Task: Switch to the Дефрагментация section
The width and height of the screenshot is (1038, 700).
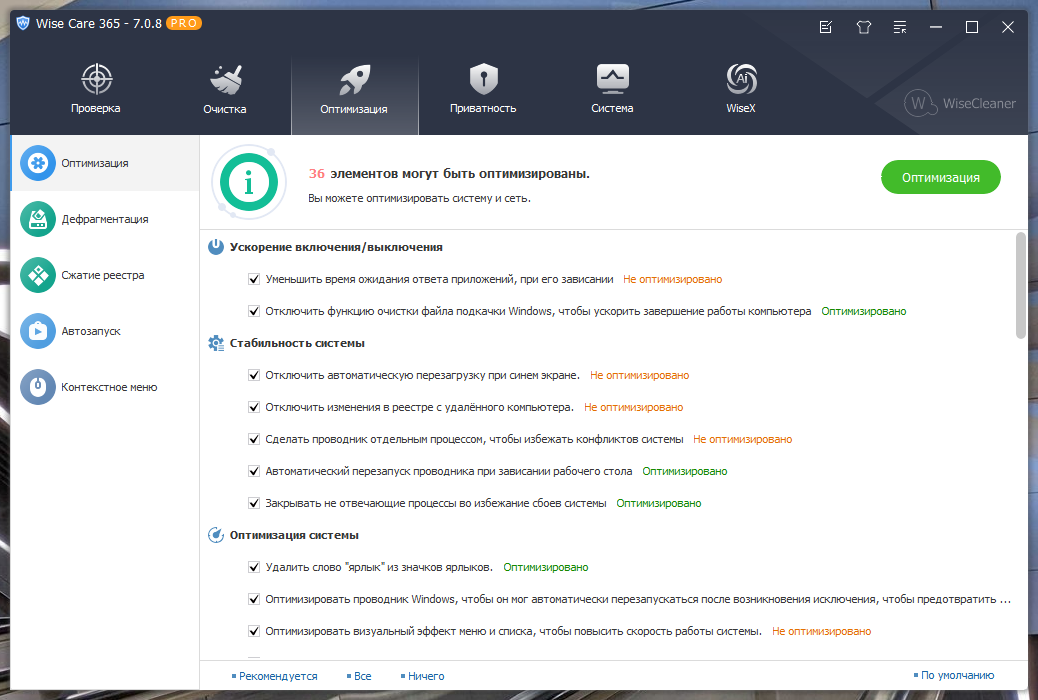Action: pyautogui.click(x=105, y=219)
